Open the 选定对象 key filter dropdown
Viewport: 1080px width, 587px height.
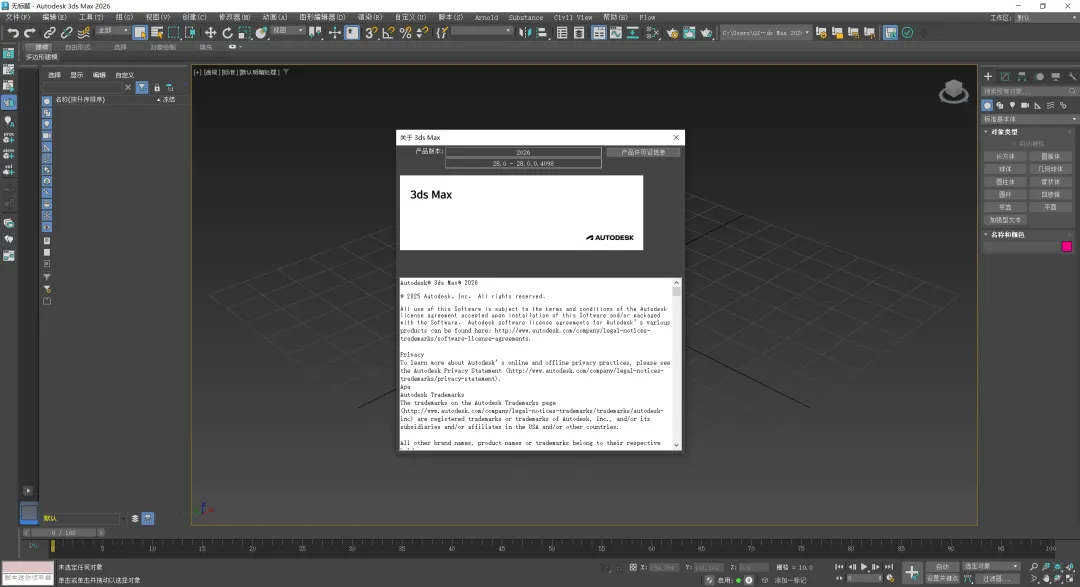pos(991,566)
